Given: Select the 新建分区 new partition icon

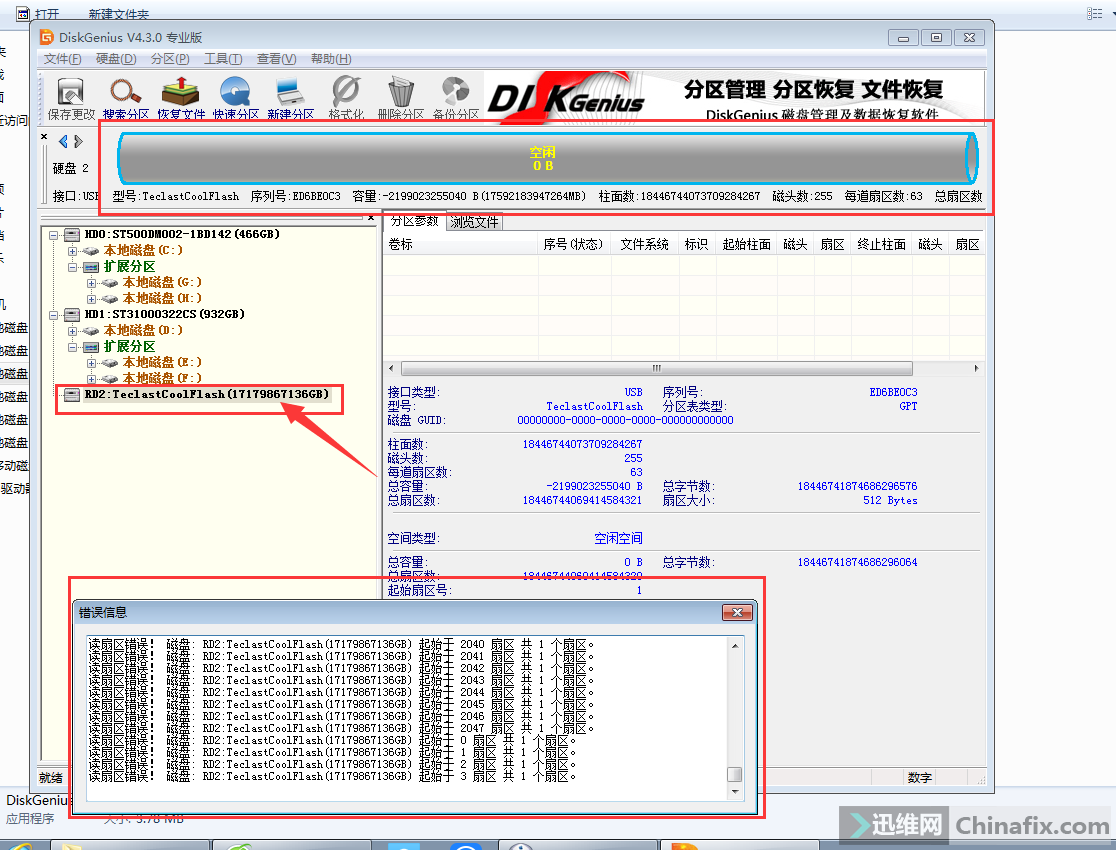Looking at the screenshot, I should pos(291,97).
